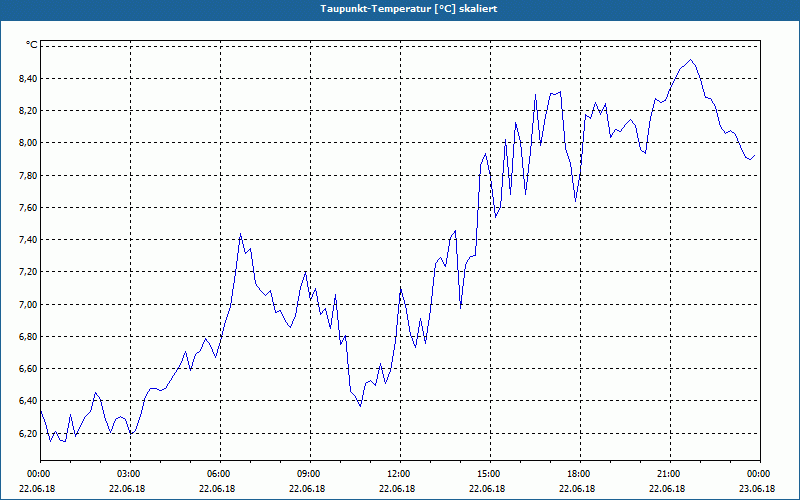
Task: Click the '8,00' y-axis value
Action: (x=29, y=142)
